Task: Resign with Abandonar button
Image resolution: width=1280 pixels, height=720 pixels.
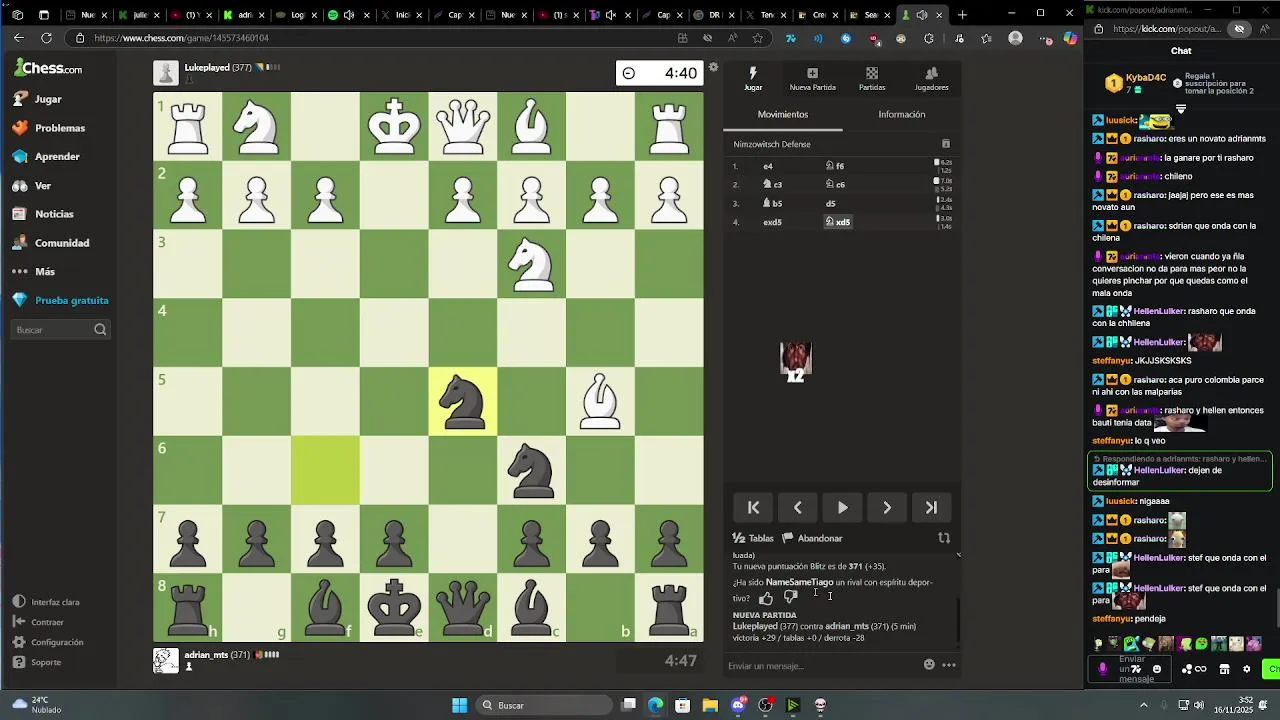Action: click(812, 538)
